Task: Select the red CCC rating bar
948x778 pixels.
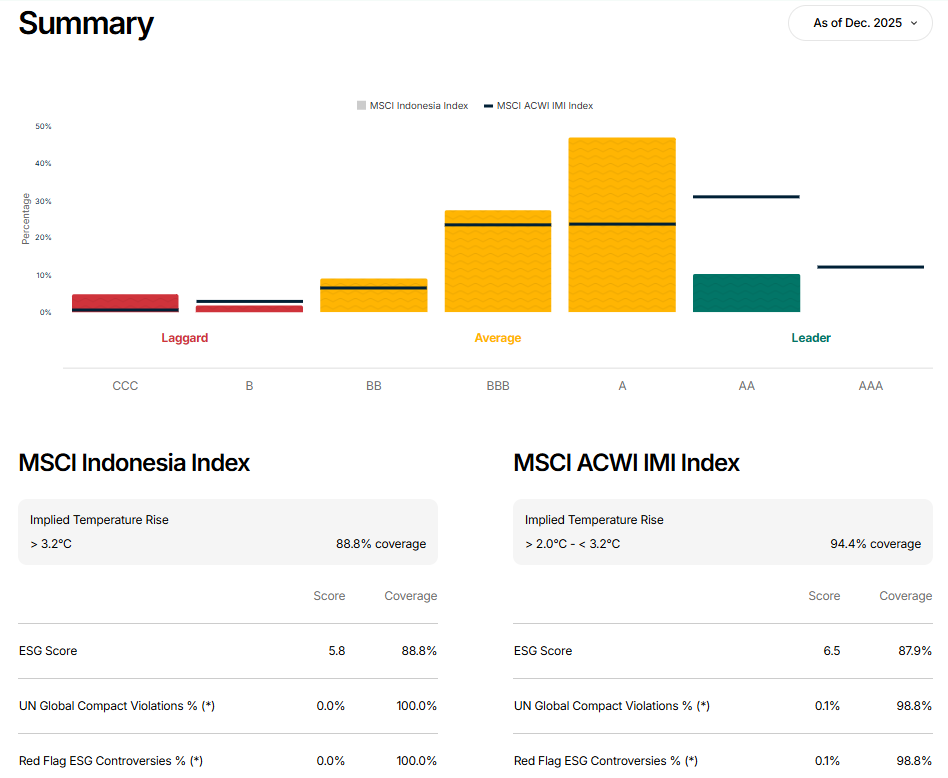Action: [x=125, y=300]
